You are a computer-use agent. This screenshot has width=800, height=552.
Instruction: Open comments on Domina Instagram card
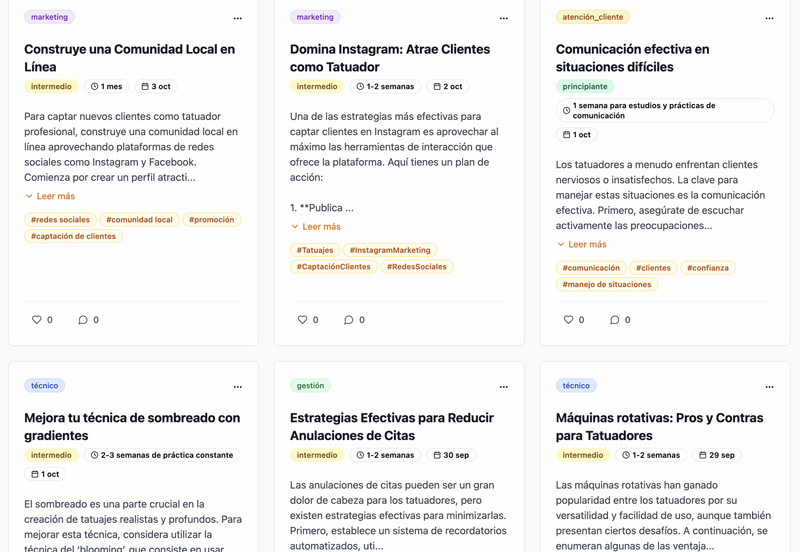click(x=349, y=320)
